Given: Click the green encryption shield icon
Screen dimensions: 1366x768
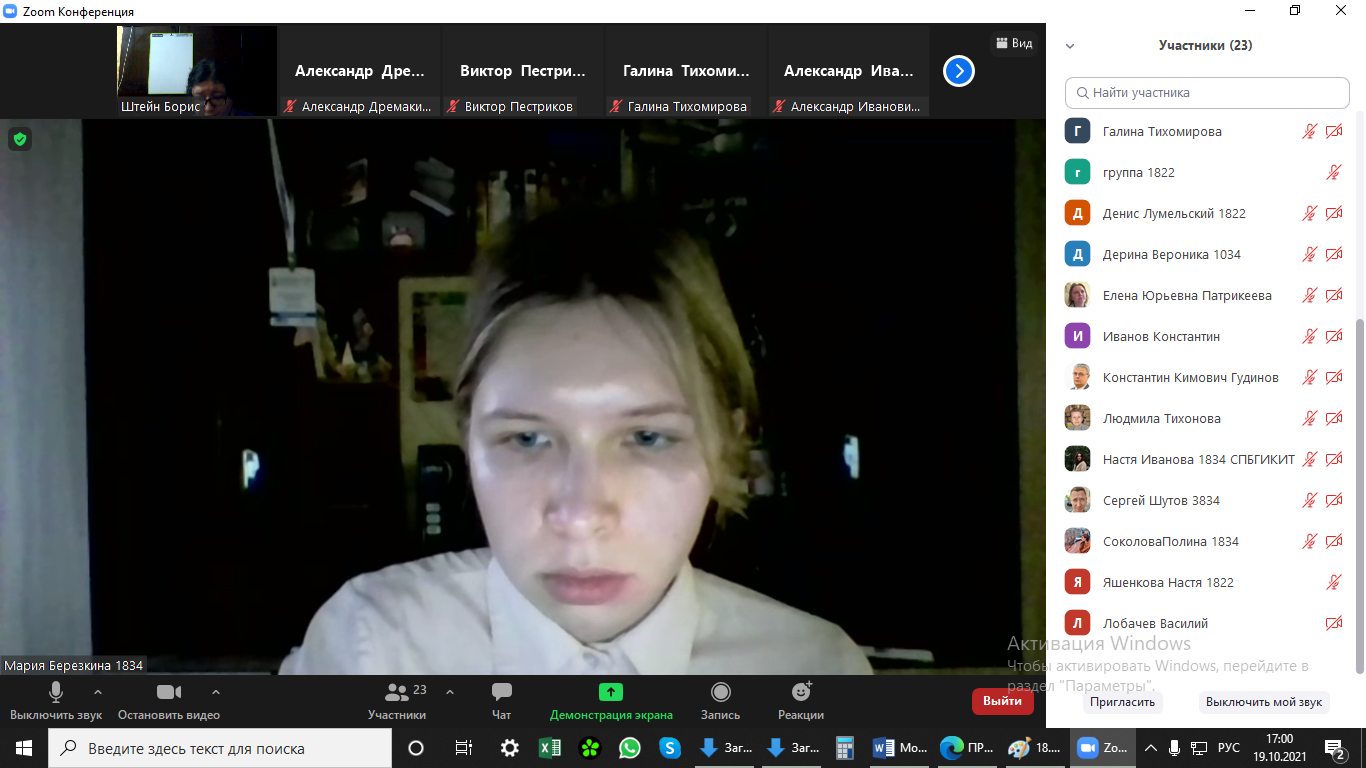Looking at the screenshot, I should click(19, 139).
